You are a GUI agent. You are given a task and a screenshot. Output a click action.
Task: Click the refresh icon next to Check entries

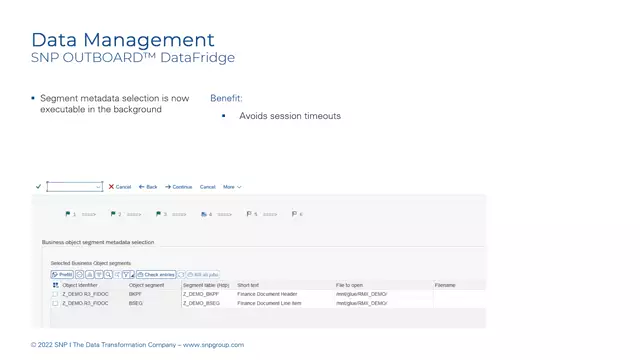click(181, 275)
